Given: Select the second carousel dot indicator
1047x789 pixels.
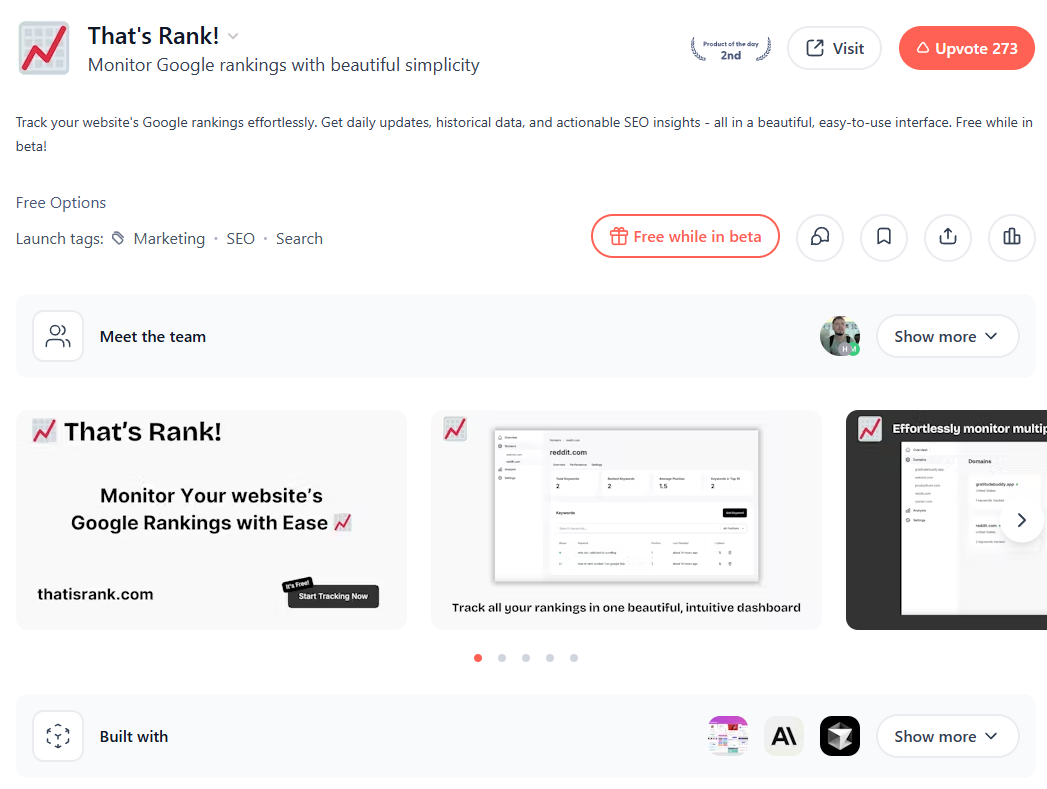Looking at the screenshot, I should (x=502, y=658).
